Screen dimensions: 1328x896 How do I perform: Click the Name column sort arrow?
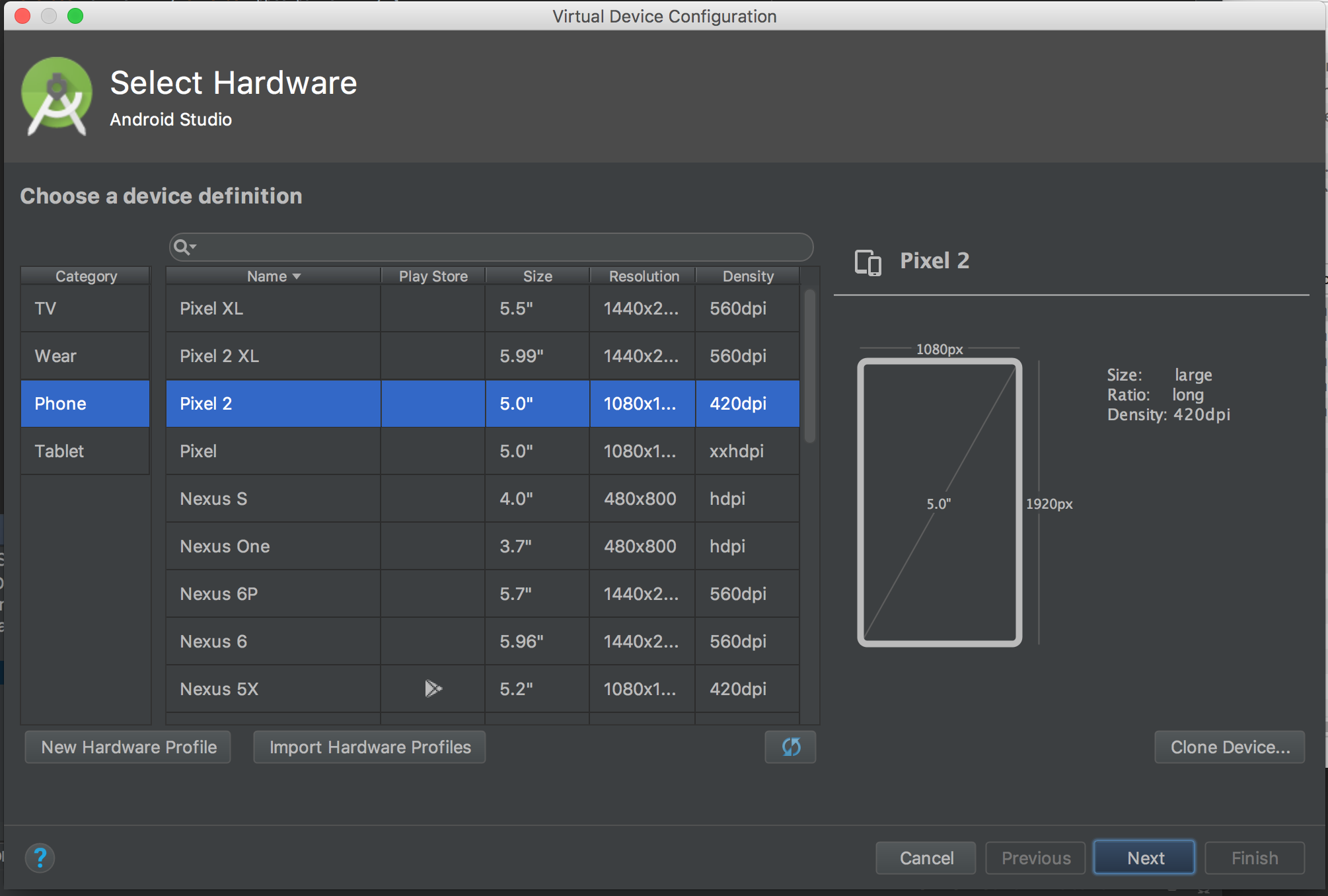click(x=296, y=276)
